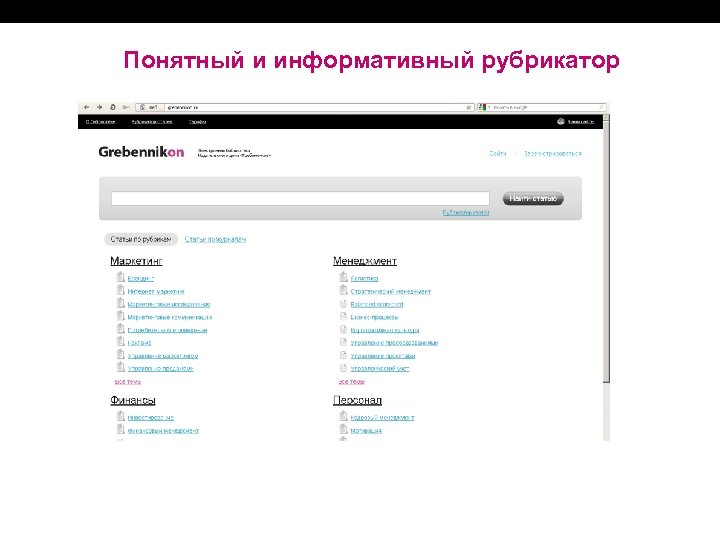Screen dimensions: 720x540
Task: Open the Интернет-маркетинг topic link
Action: (156, 292)
